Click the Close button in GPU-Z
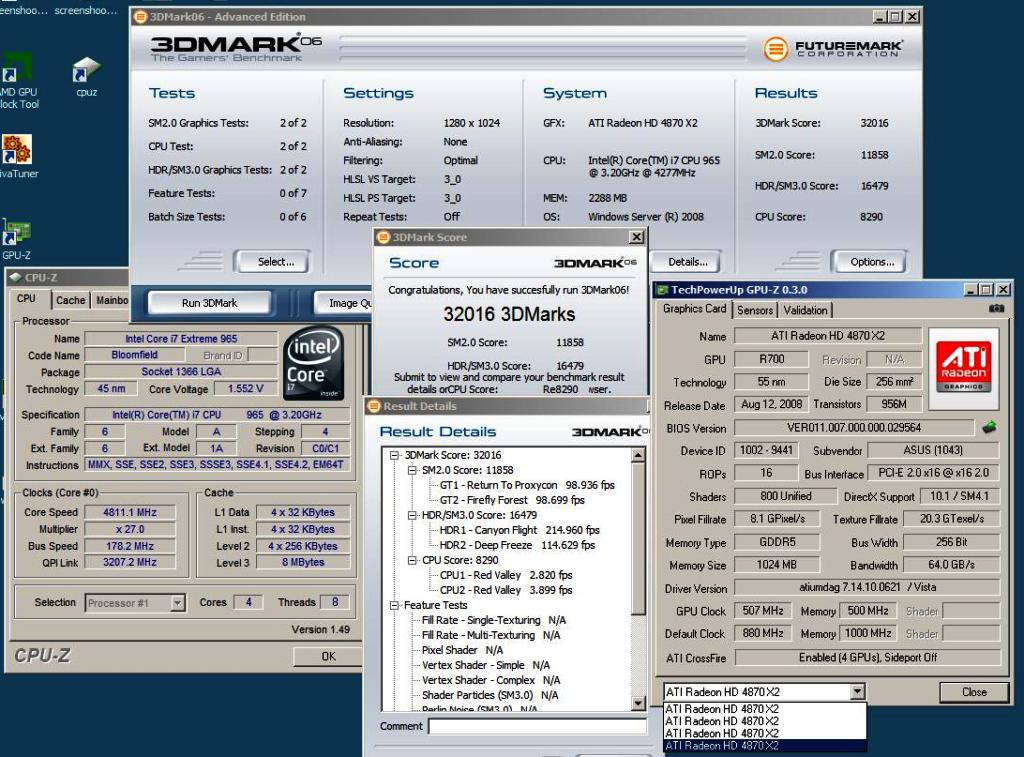The height and width of the screenshot is (757, 1024). tap(973, 692)
